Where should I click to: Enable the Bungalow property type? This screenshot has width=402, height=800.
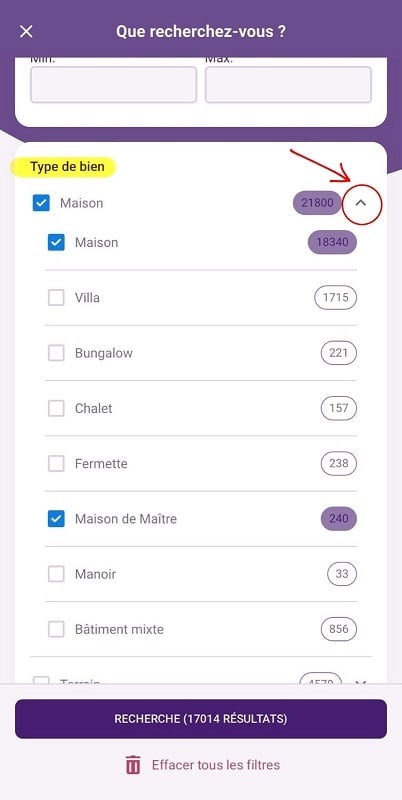pyautogui.click(x=56, y=353)
